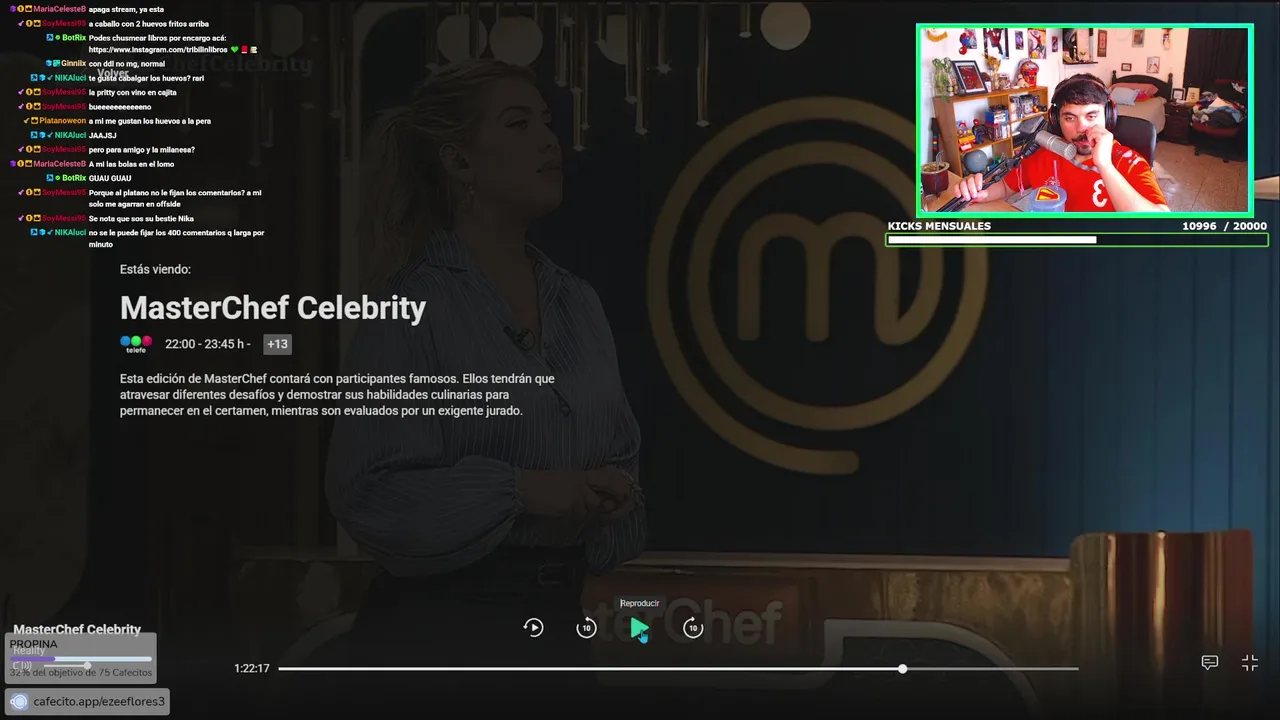Click chat message 'a caballo con 2 huevos fritos arriba'
1280x720 pixels.
(x=149, y=23)
